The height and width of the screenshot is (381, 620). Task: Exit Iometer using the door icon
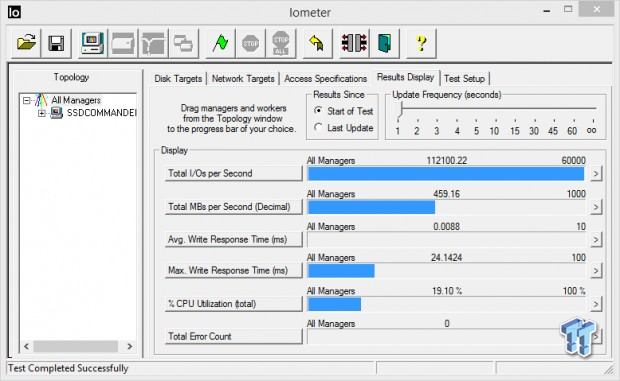click(384, 43)
